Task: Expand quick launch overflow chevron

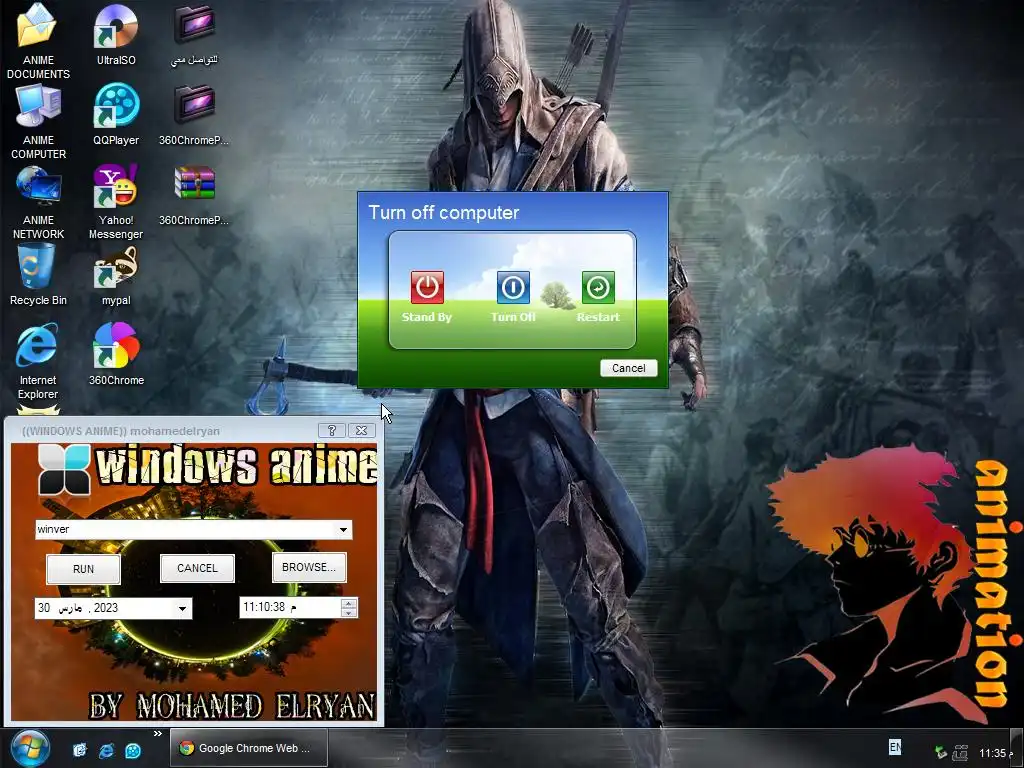Action: coord(157,734)
